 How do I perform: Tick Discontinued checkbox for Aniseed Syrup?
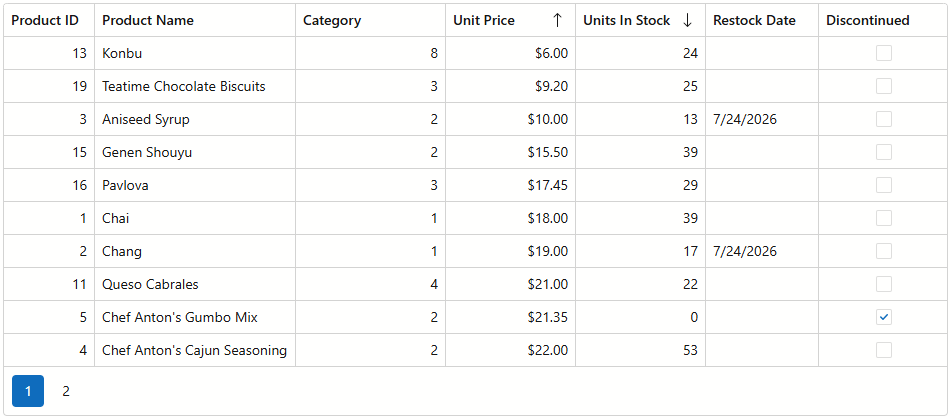point(884,119)
